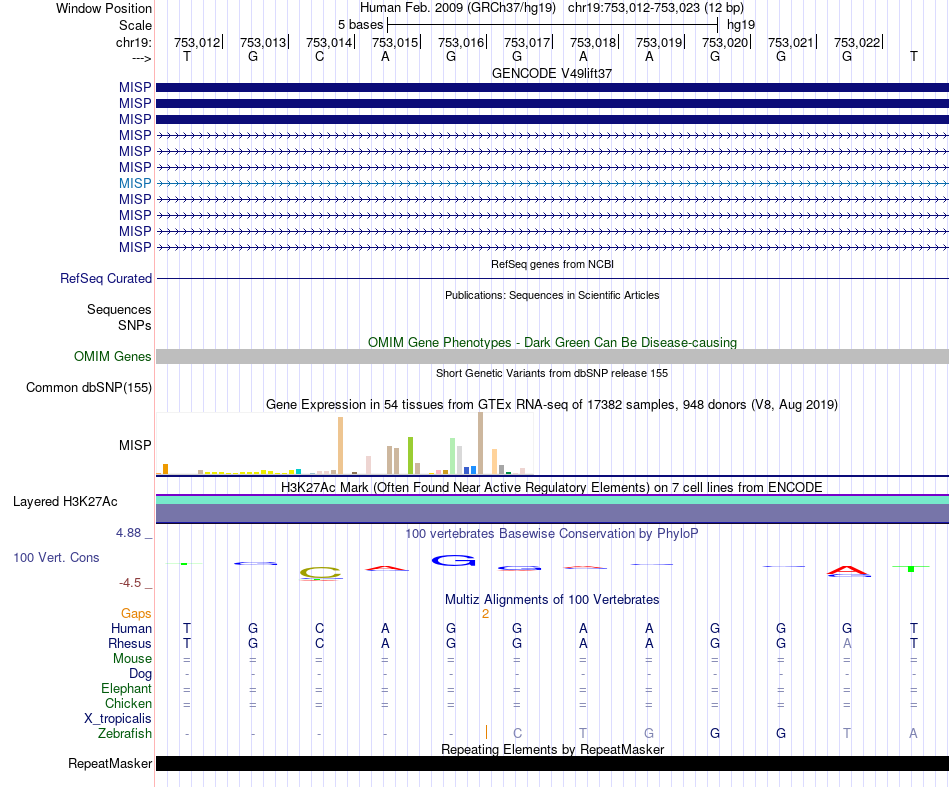Click the 4.88 upper scale value
950x787 pixels.
(128, 533)
